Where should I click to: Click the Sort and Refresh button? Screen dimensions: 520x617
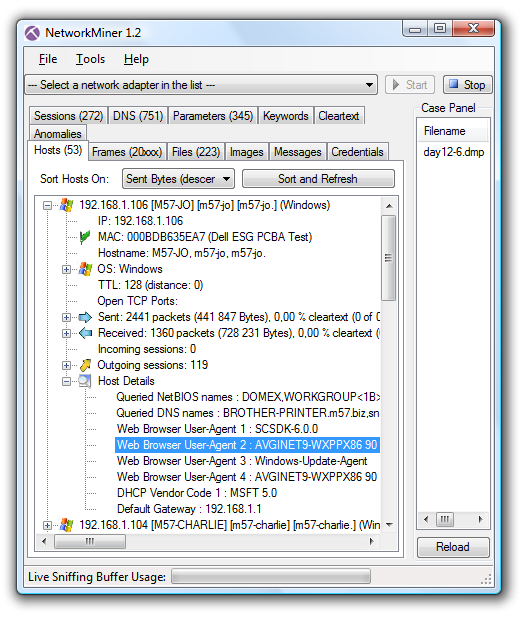pos(318,179)
